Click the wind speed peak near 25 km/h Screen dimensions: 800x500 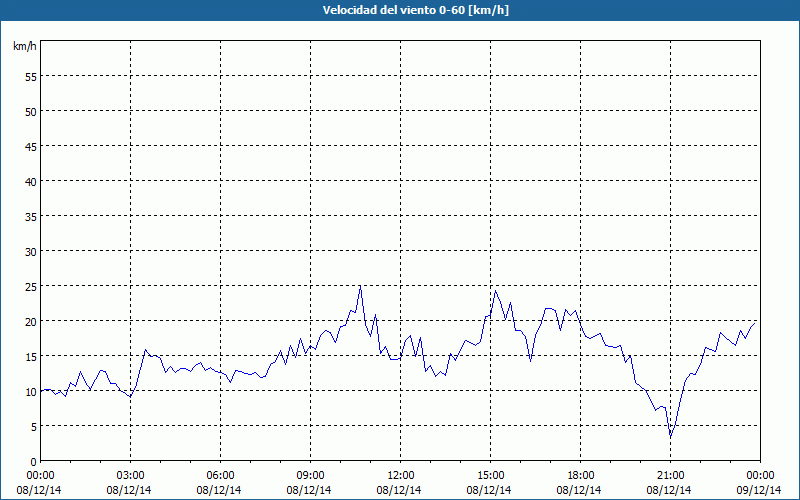[360, 287]
